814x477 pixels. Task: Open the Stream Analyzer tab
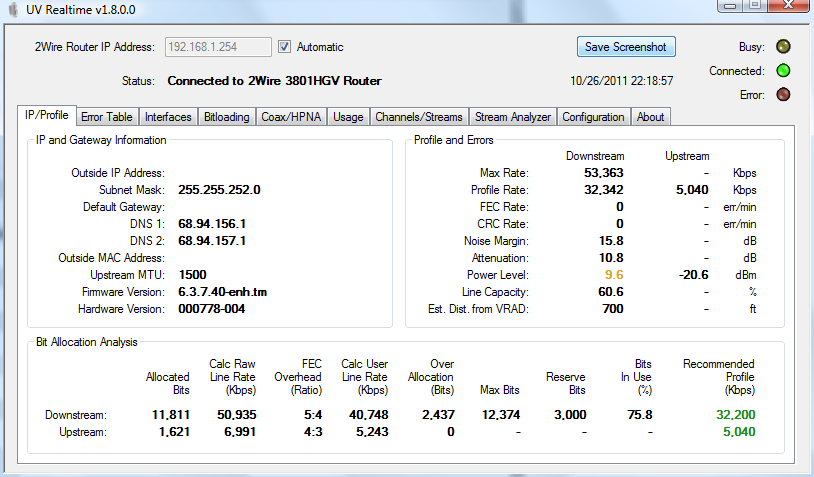[x=513, y=117]
